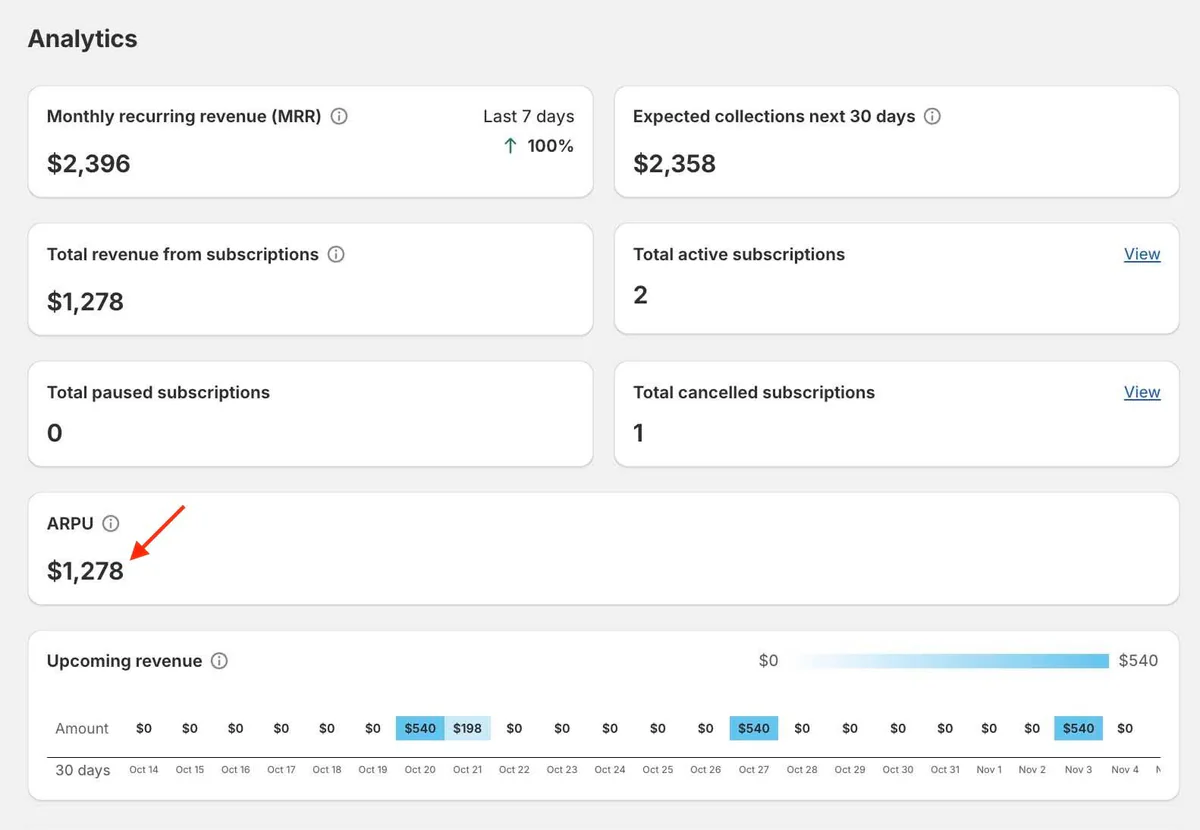Screen dimensions: 1200x830
Task: Click the $2,396 MRR value
Action: point(89,164)
